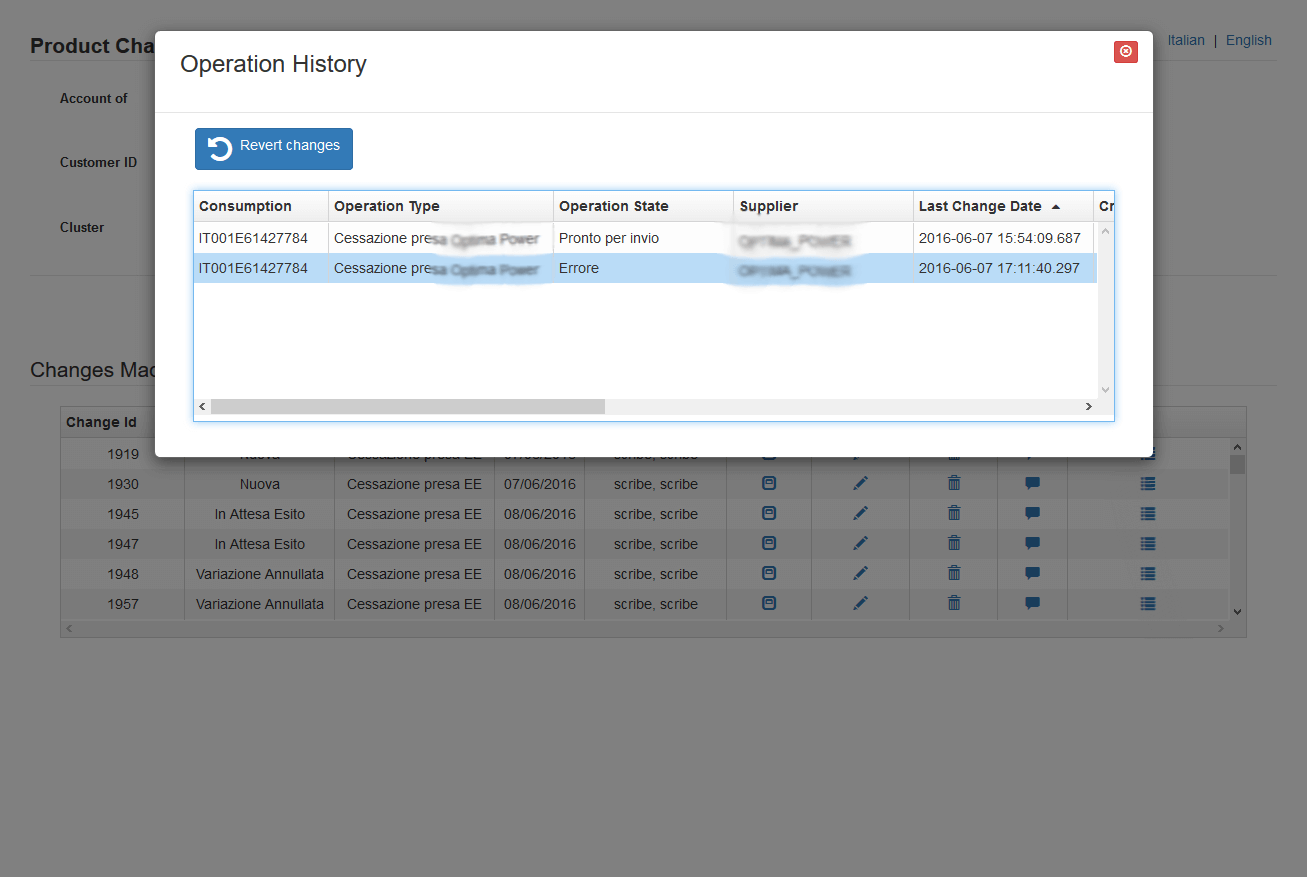Screen dimensions: 1307x877
Task: Click the trash icon in row 1930
Action: click(954, 484)
